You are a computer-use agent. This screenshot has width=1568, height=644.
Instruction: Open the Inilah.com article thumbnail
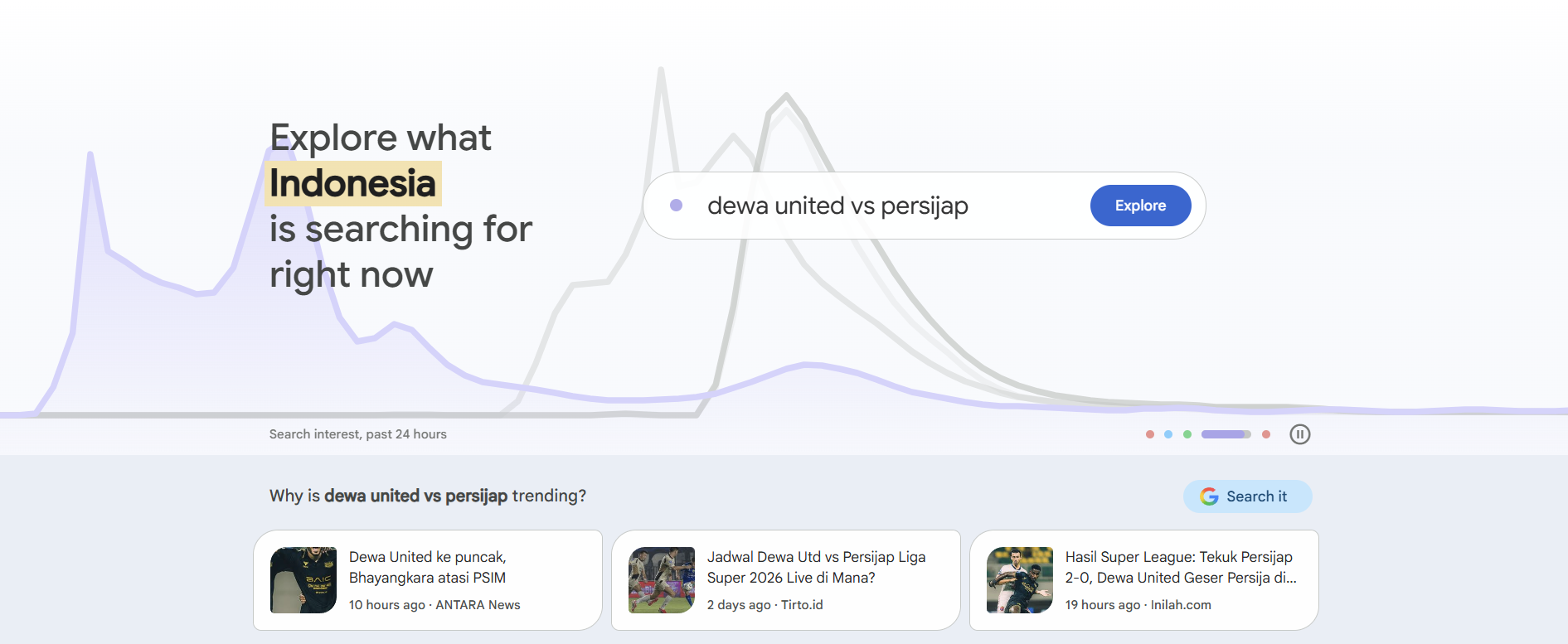[1020, 580]
